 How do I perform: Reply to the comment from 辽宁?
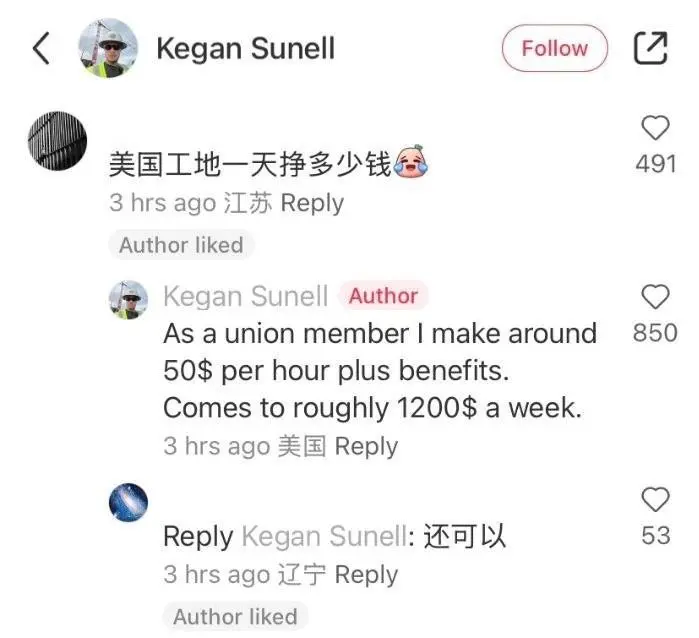click(x=366, y=575)
